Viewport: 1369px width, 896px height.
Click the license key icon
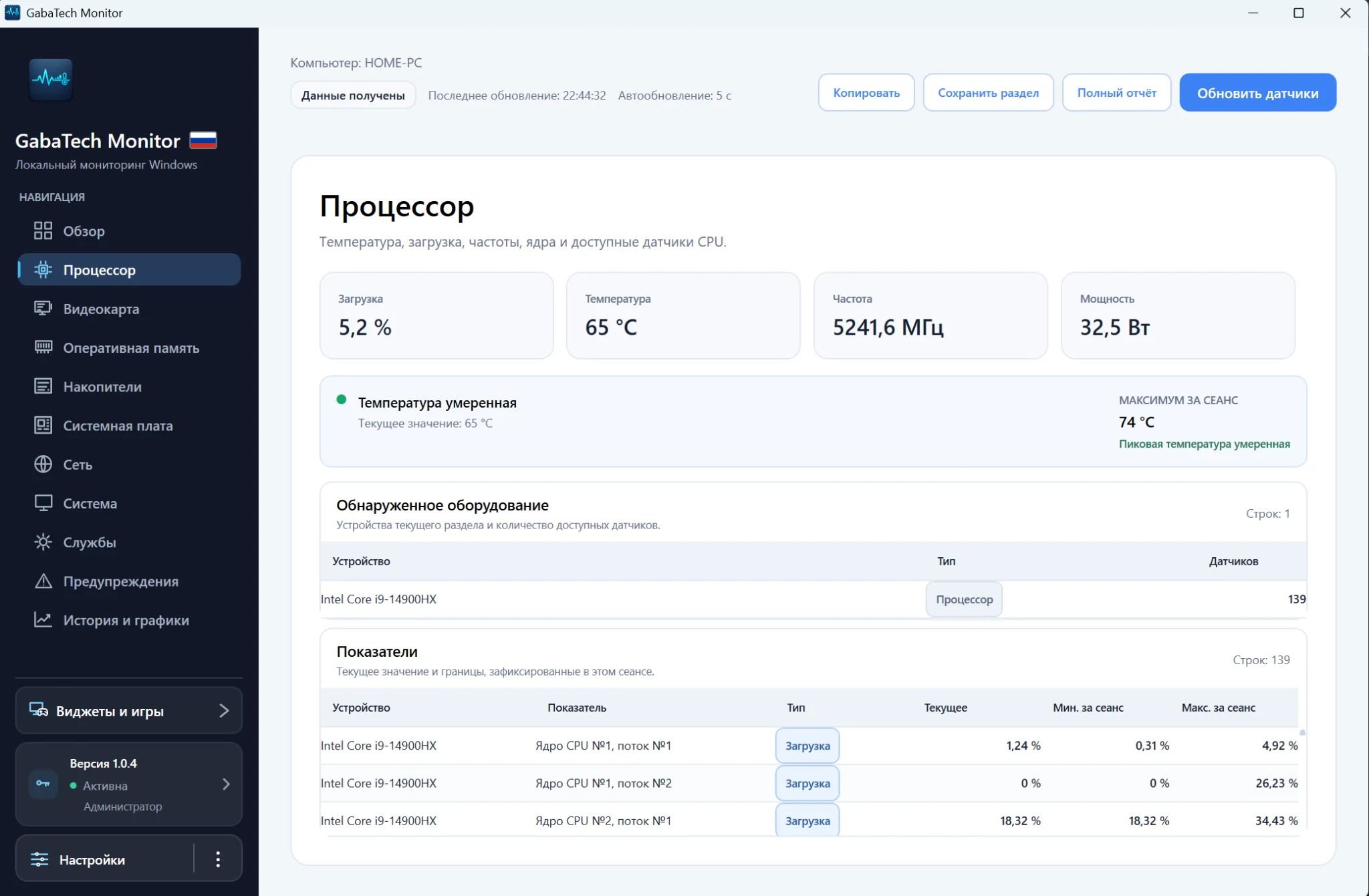[43, 784]
